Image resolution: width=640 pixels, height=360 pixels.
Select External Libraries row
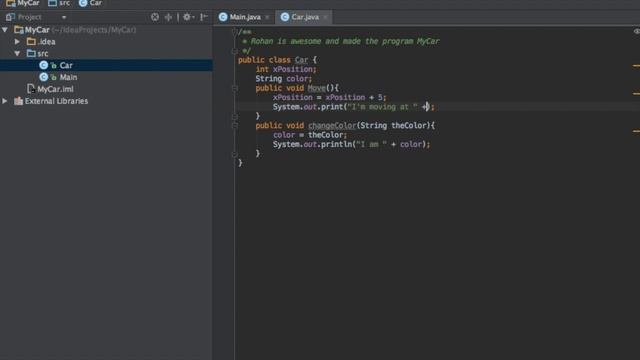[x=106, y=101]
